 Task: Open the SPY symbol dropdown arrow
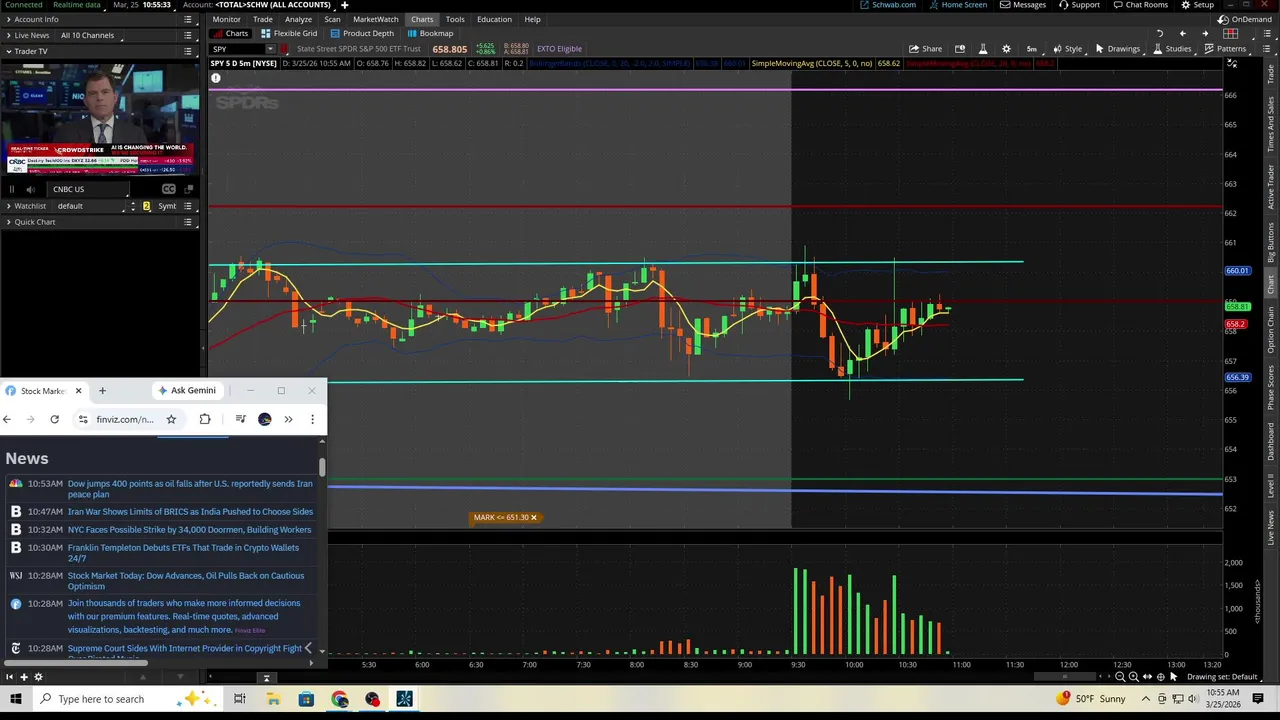pos(270,49)
